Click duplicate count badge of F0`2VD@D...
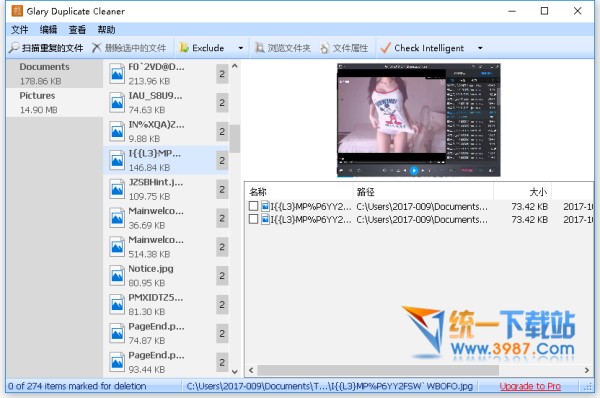 [222, 74]
